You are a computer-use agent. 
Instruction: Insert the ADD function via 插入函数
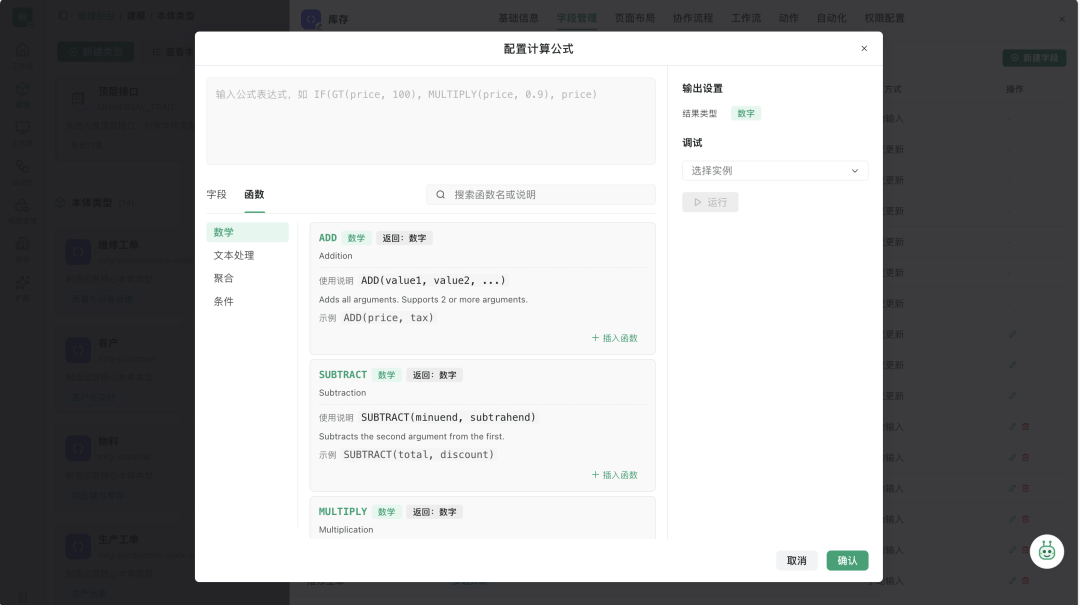(614, 338)
